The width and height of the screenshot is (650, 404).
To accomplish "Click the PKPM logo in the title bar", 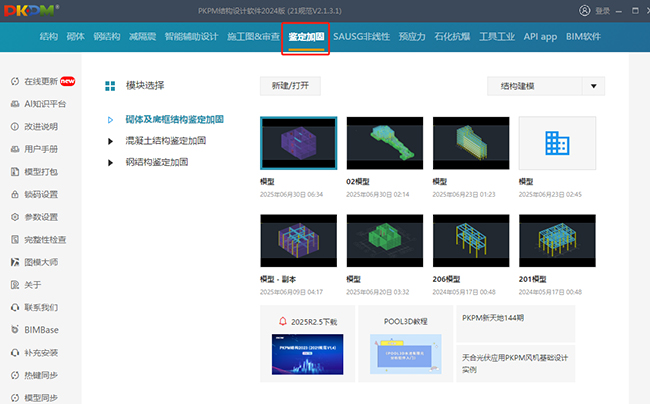I will point(31,11).
